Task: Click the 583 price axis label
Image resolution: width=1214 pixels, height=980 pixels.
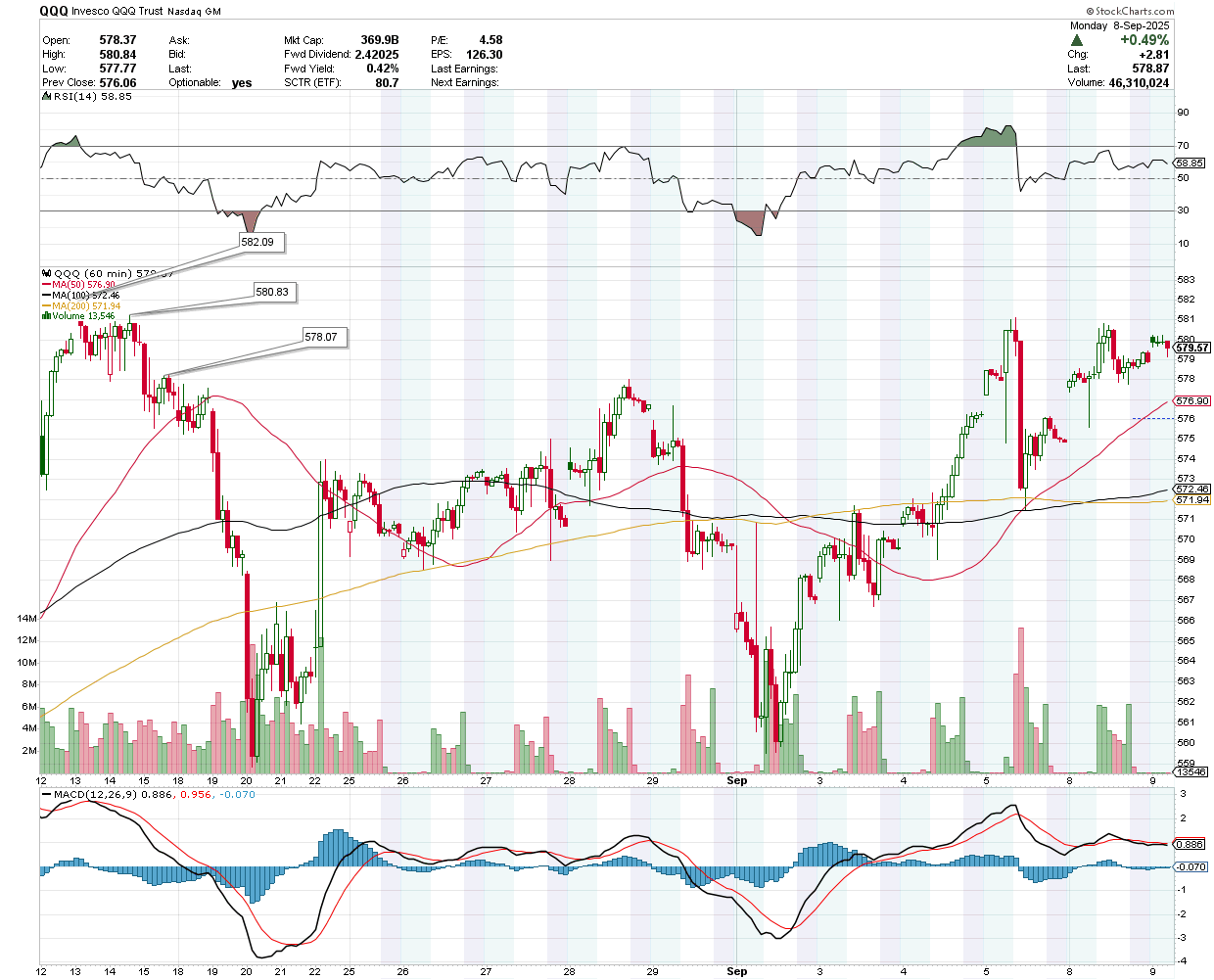Action: click(1186, 279)
